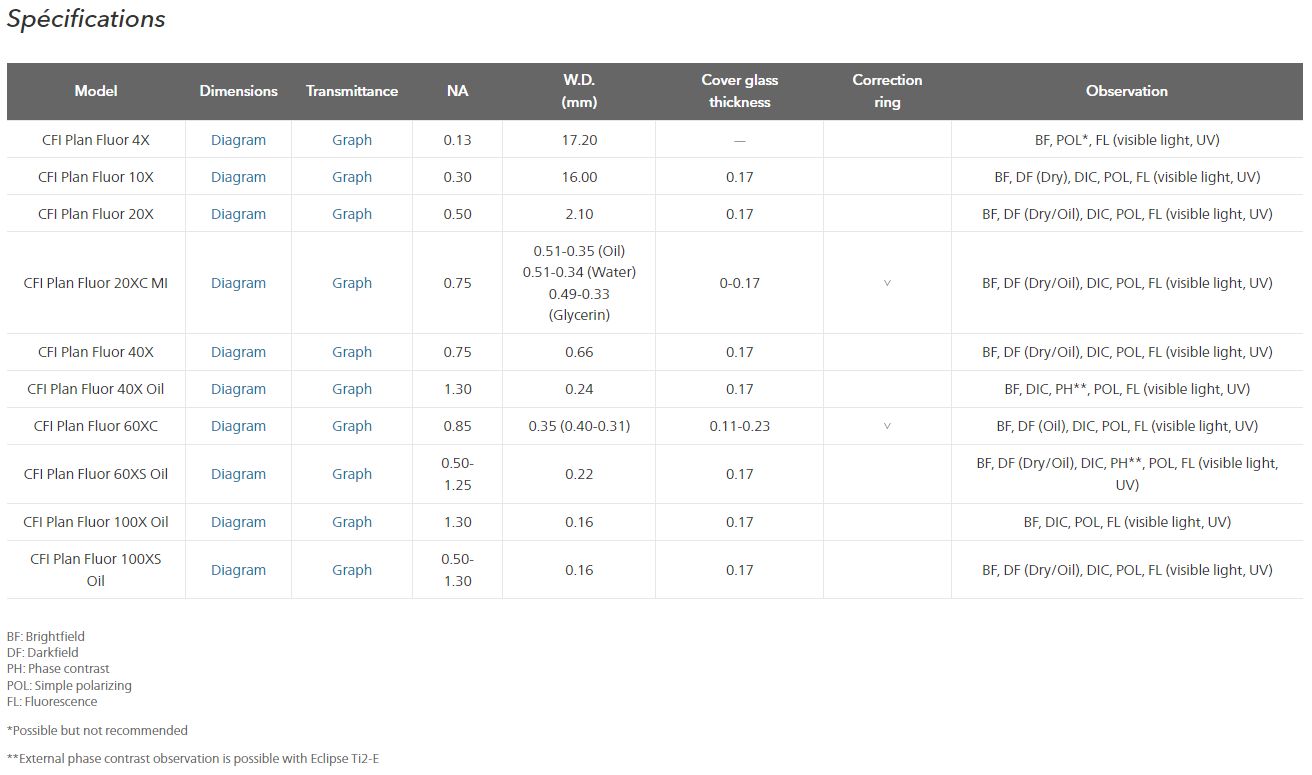Screen dimensions: 1312x775
Task: Click Diagram for CFI Plan Fluor 100X Oil
Action: pyautogui.click(x=238, y=522)
